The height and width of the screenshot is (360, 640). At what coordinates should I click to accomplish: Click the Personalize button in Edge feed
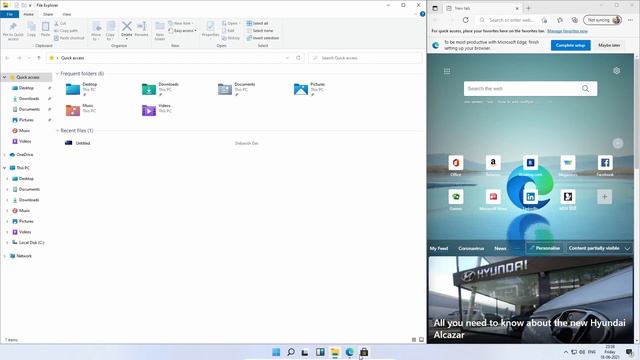click(544, 248)
